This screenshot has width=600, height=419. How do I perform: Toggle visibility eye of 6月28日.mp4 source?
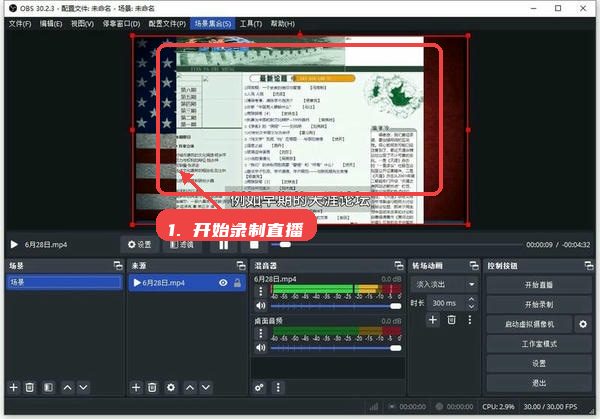223,283
